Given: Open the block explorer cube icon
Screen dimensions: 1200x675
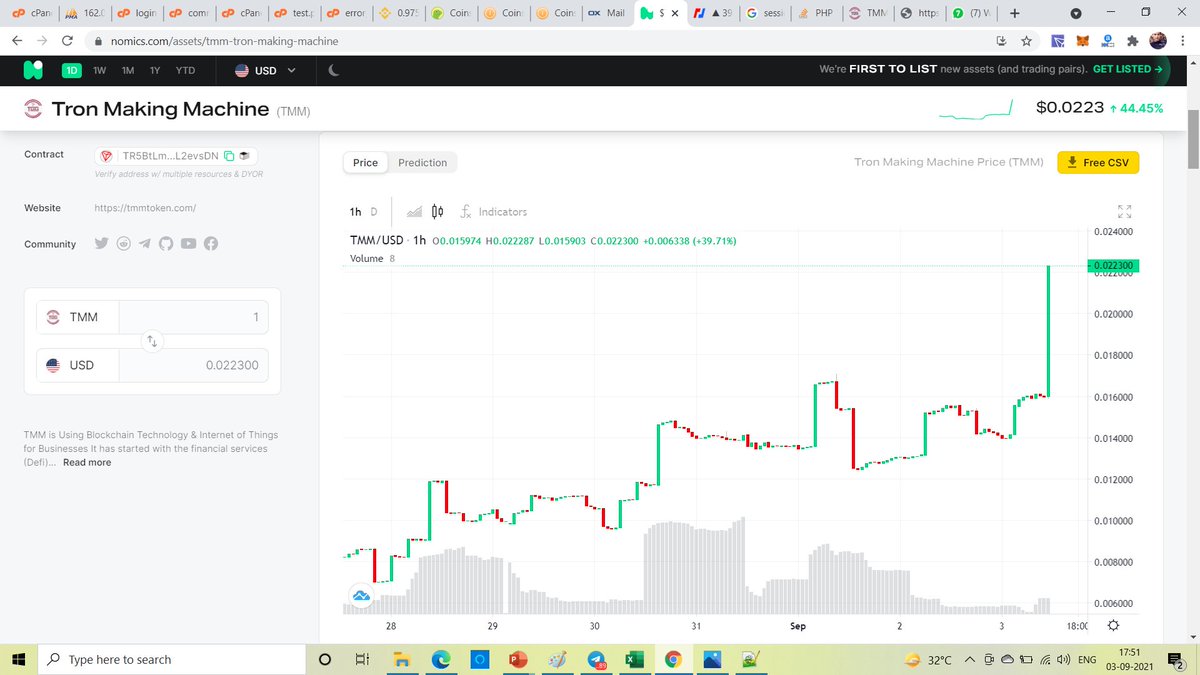Looking at the screenshot, I should pos(244,156).
